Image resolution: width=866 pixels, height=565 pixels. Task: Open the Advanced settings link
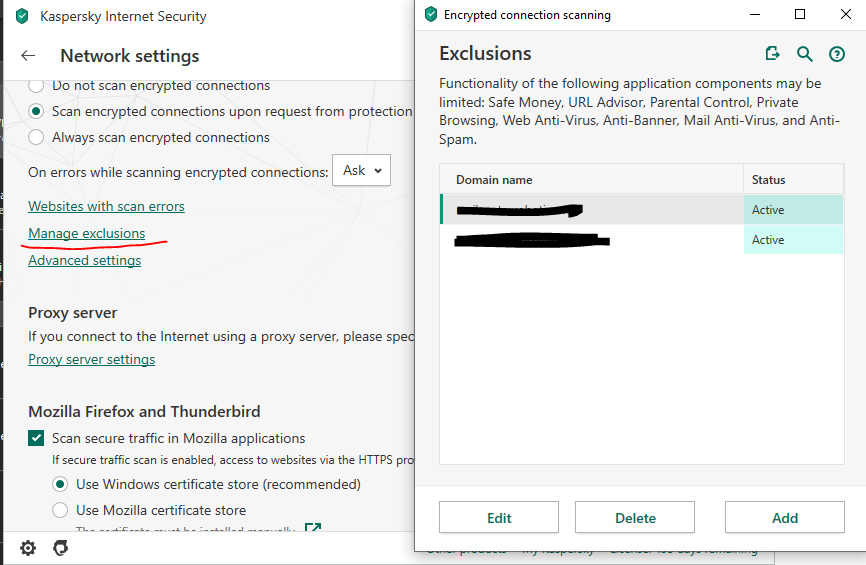(85, 261)
